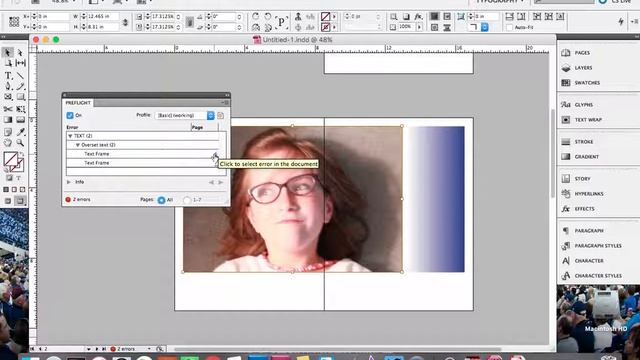Open the Preflight panel tab

coord(78,103)
